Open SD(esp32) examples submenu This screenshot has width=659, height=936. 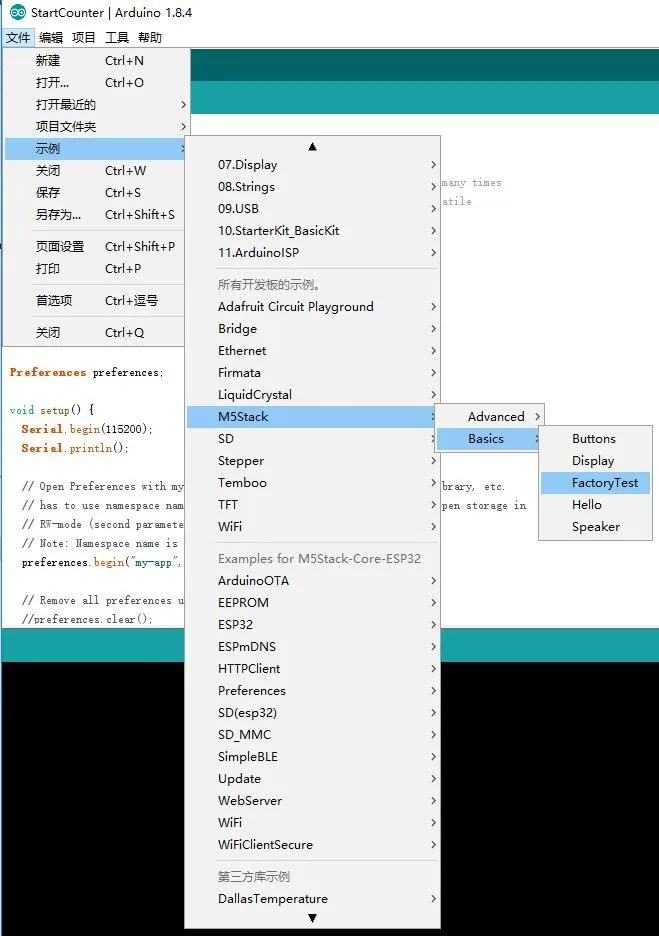coord(312,713)
